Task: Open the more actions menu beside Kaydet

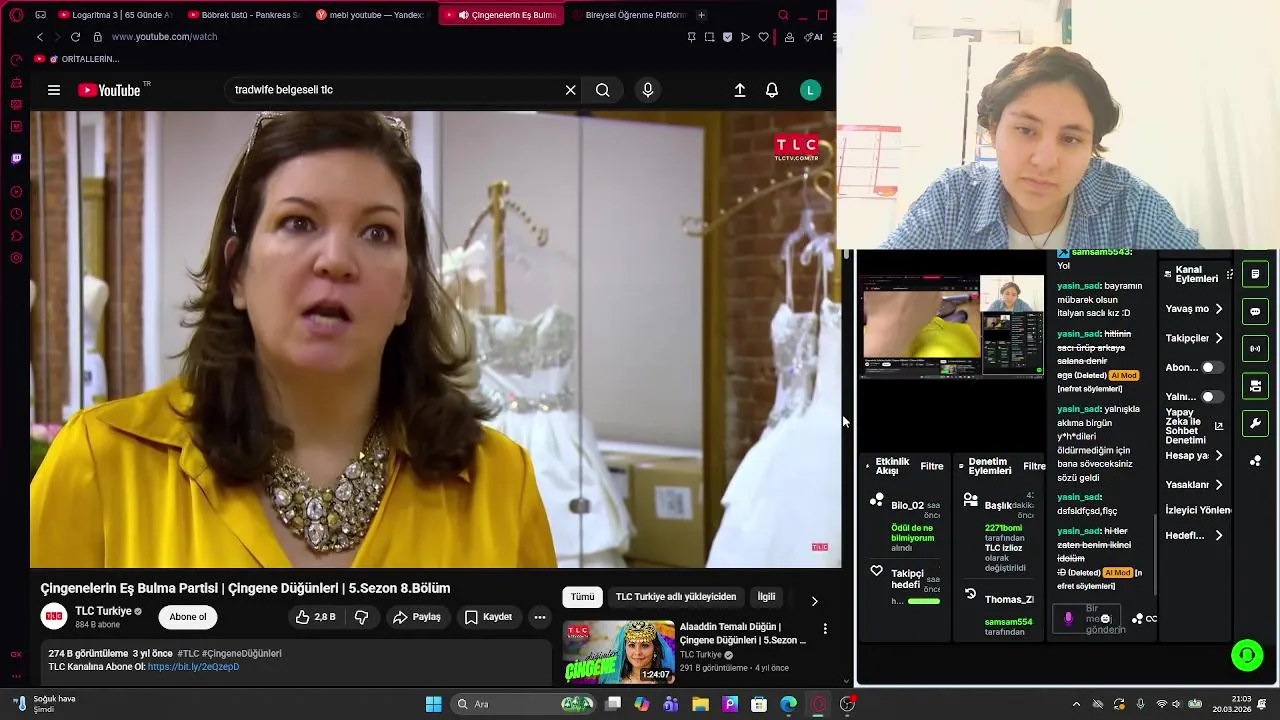Action: [x=540, y=617]
